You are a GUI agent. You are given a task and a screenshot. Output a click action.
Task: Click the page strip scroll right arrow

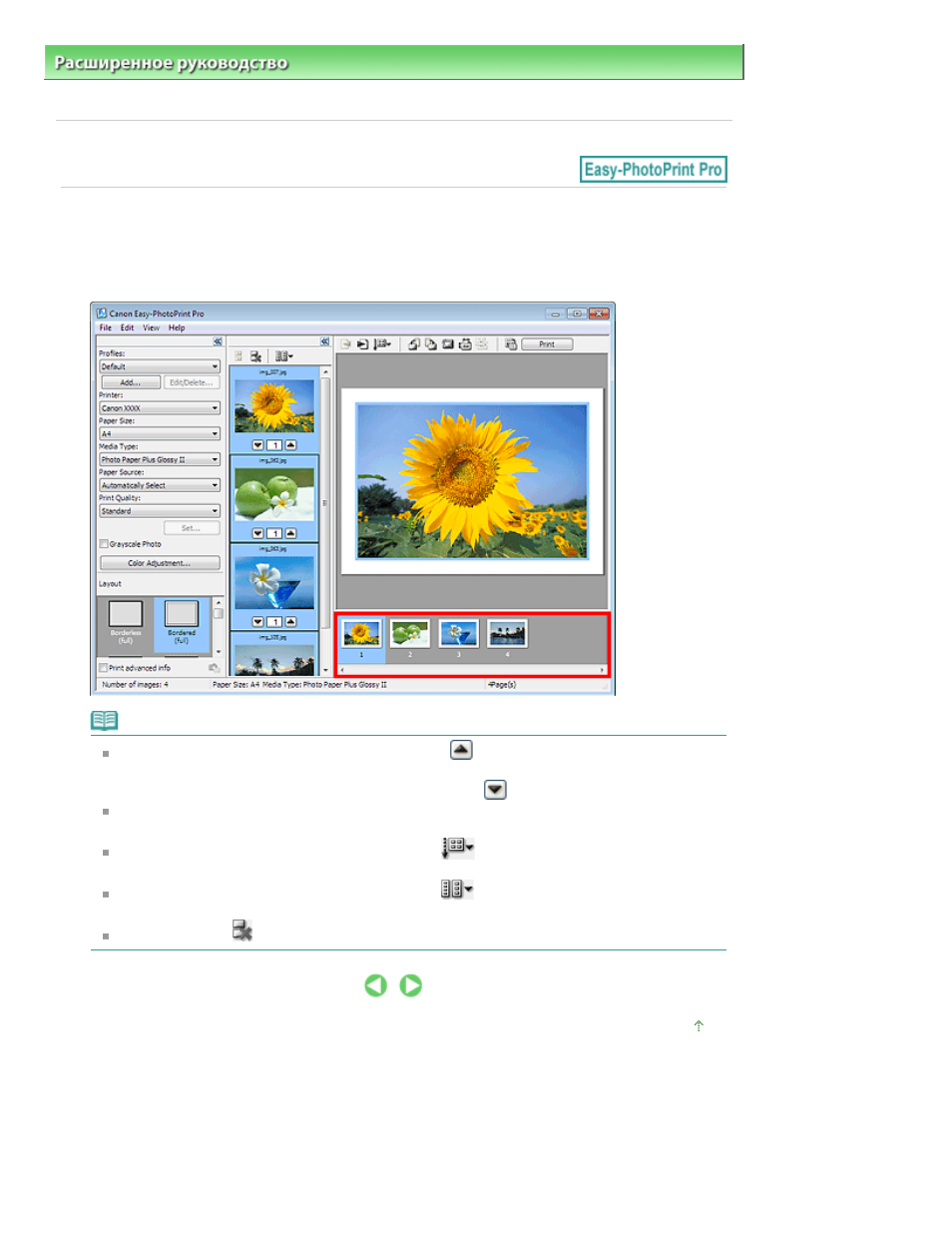click(x=602, y=670)
